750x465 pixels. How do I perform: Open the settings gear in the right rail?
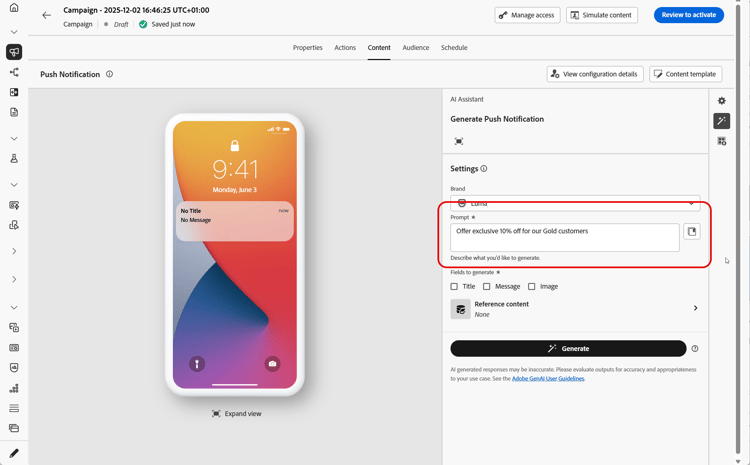coord(721,100)
